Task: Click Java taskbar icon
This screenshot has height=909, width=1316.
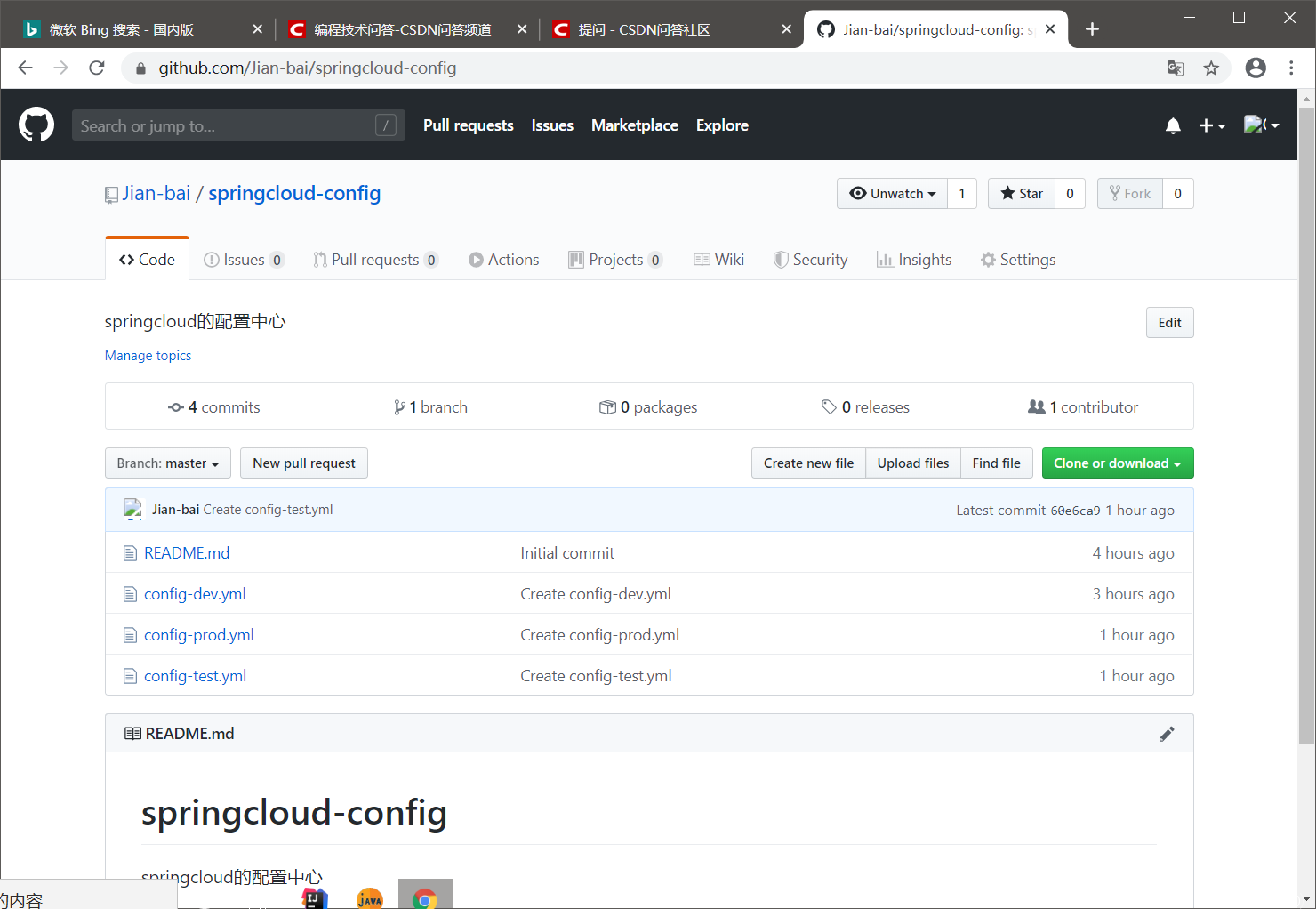Action: tap(369, 897)
